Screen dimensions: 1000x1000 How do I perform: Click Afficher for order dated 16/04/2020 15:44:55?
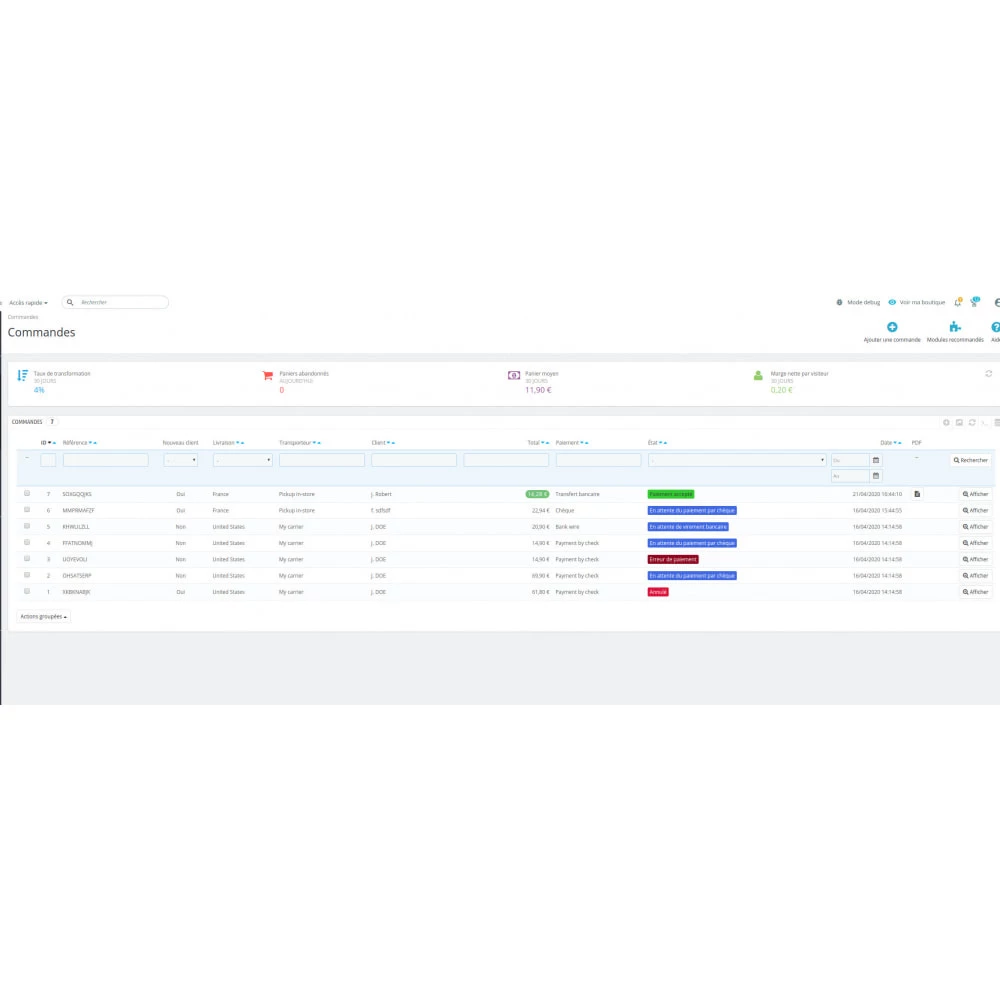coord(975,510)
